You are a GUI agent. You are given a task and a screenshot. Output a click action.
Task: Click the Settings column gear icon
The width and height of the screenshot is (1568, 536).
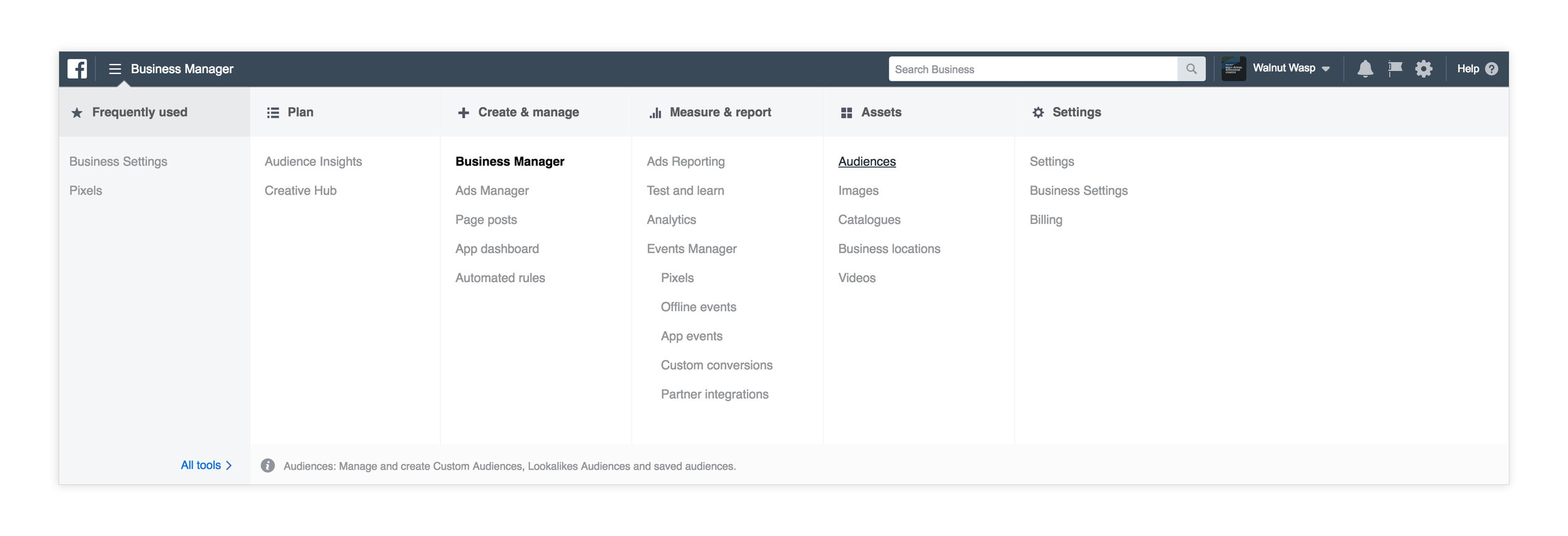(1038, 113)
